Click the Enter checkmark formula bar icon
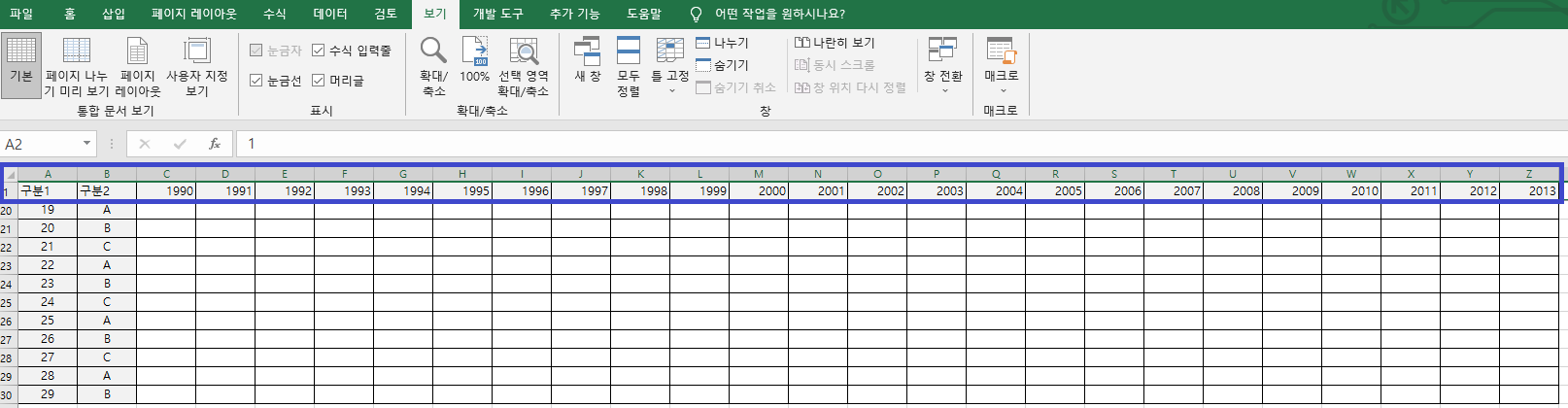 coord(180,144)
